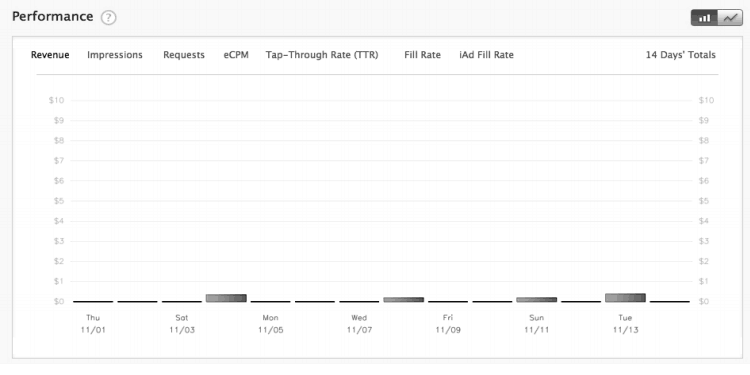Select the Impressions metric tab

coord(115,55)
